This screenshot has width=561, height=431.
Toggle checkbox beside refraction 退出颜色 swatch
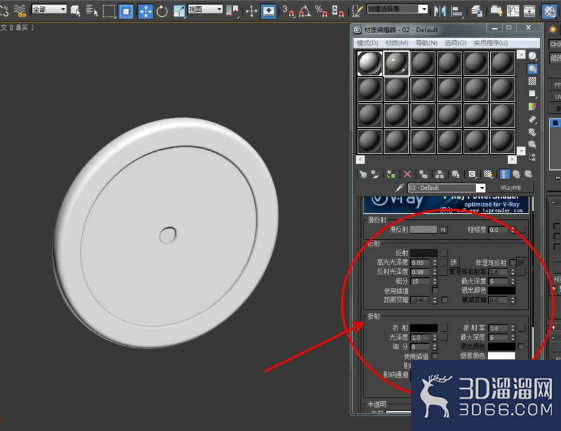[521, 346]
